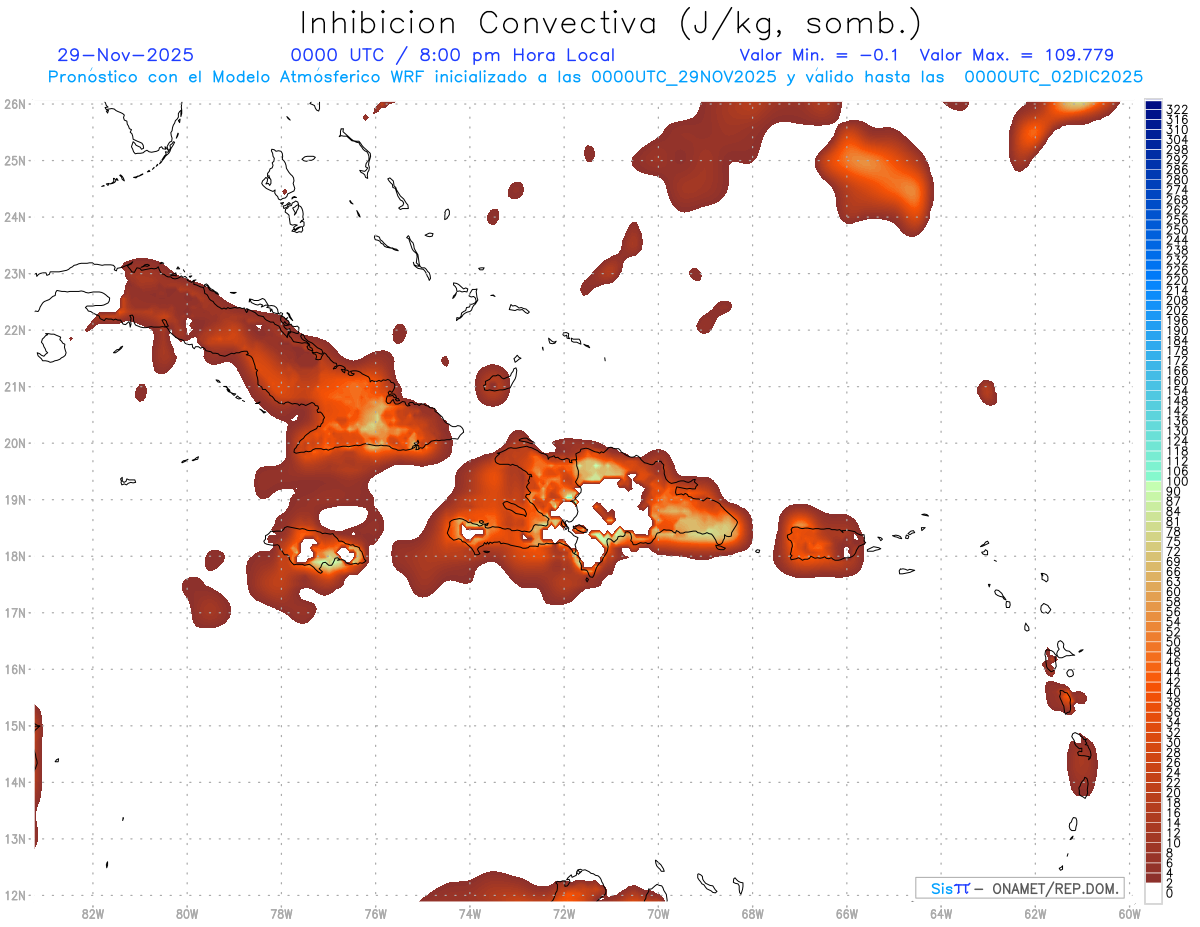This screenshot has height=927, width=1200.
Task: Click the '17N' latitude label
Action: tap(15, 612)
